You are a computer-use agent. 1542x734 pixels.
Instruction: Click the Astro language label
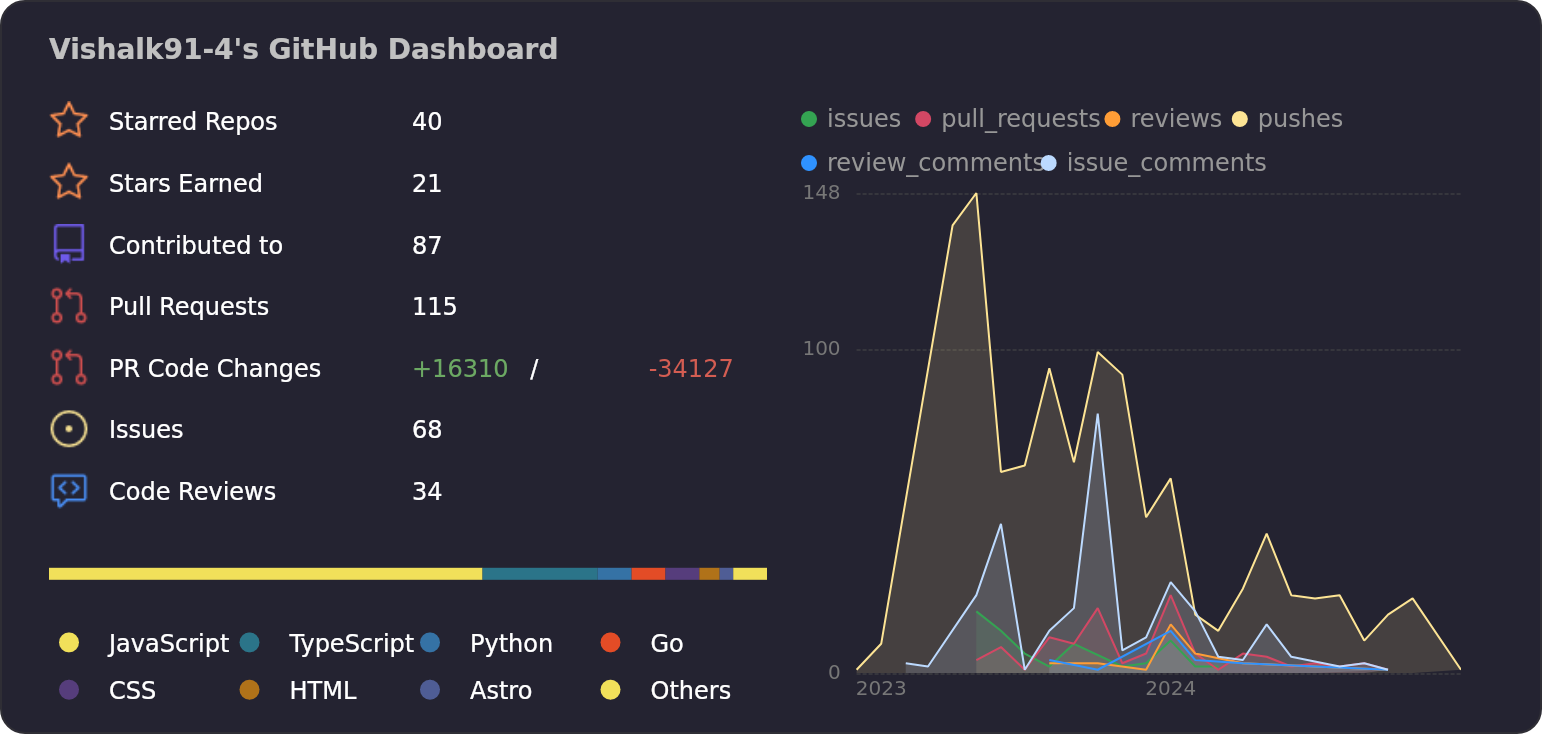(501, 691)
